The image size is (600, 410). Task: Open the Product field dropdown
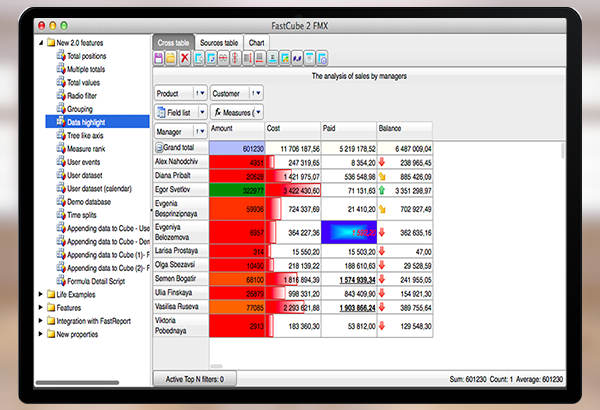(199, 93)
